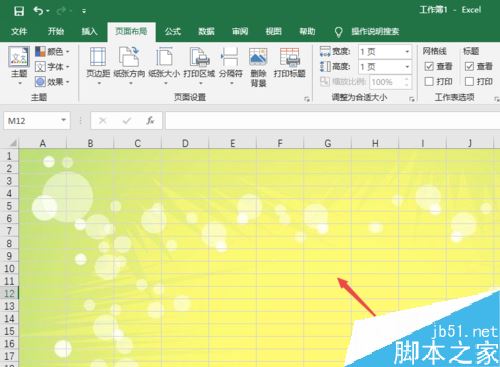Select column F header
The height and width of the screenshot is (367, 500).
pyautogui.click(x=280, y=143)
